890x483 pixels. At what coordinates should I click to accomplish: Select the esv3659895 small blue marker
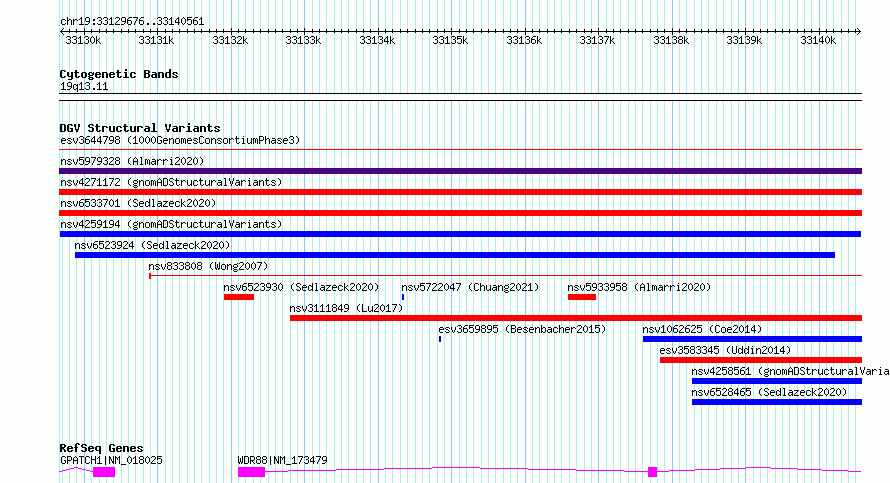coord(440,339)
